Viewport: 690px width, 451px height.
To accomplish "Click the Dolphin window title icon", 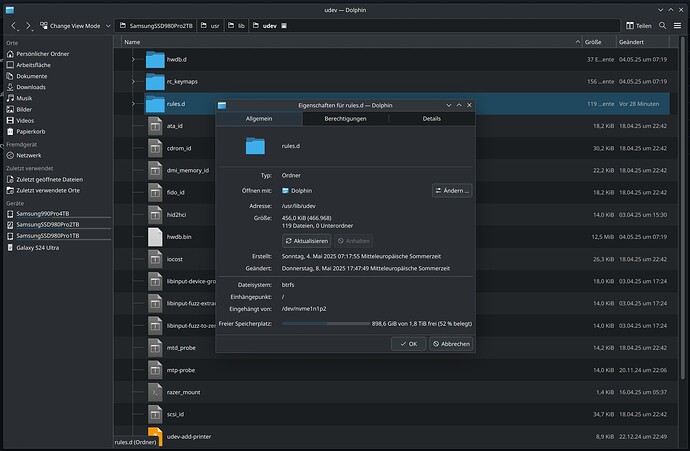I will click(x=10, y=10).
